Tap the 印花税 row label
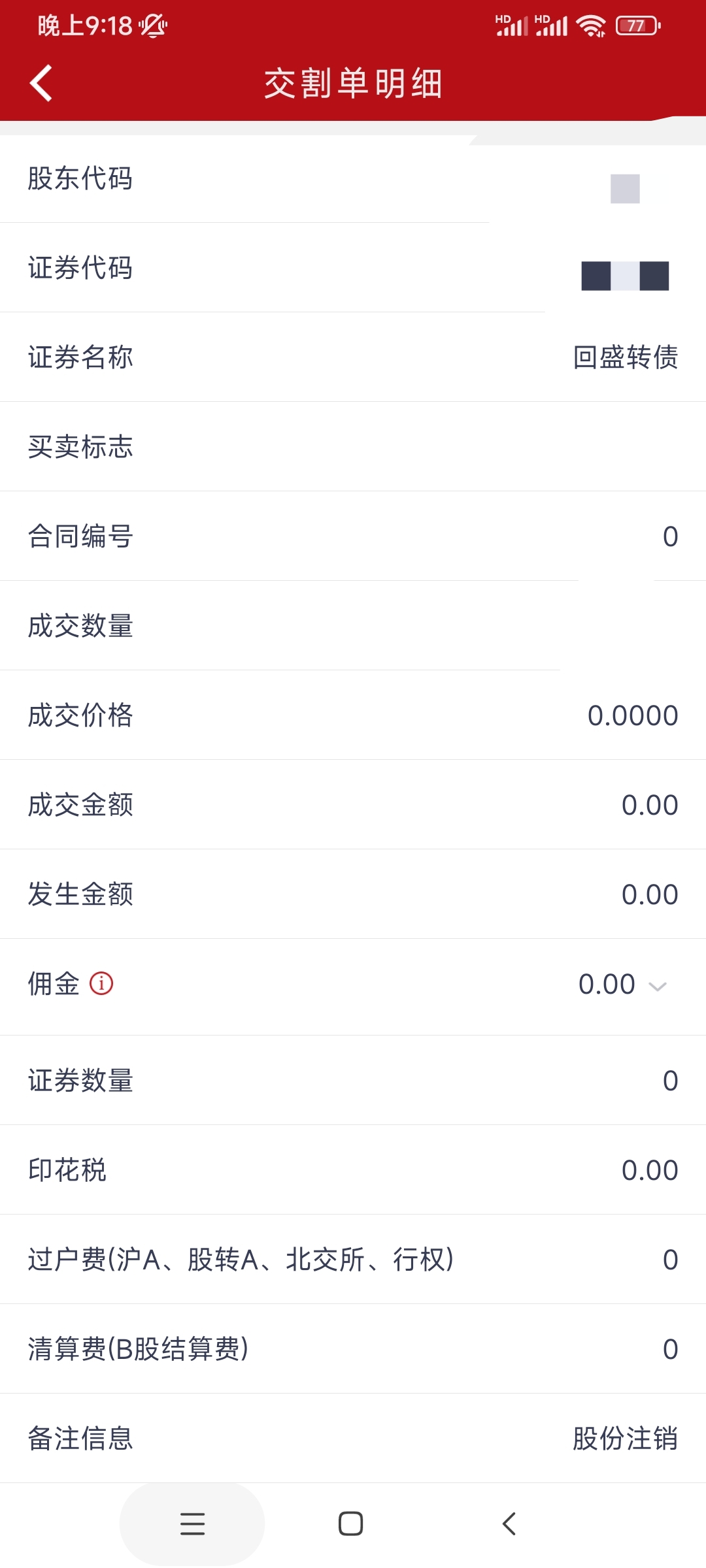706x1568 pixels. (x=67, y=1170)
